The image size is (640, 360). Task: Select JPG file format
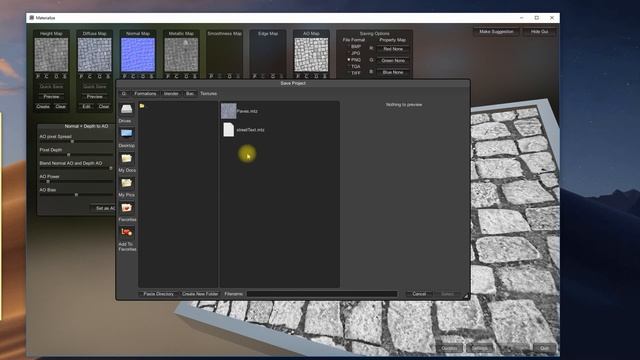point(354,53)
